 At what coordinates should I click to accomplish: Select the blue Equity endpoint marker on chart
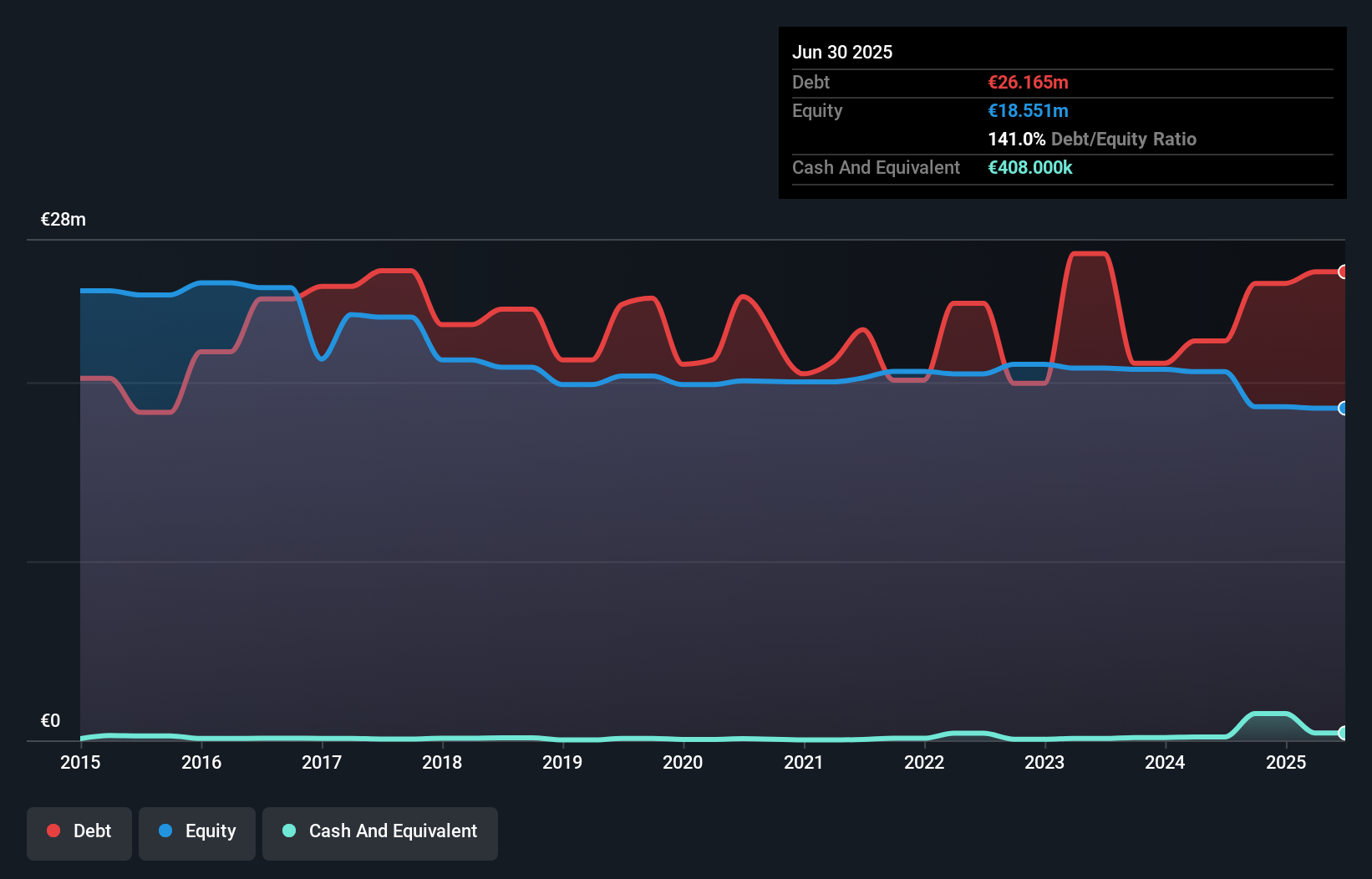pos(1342,409)
